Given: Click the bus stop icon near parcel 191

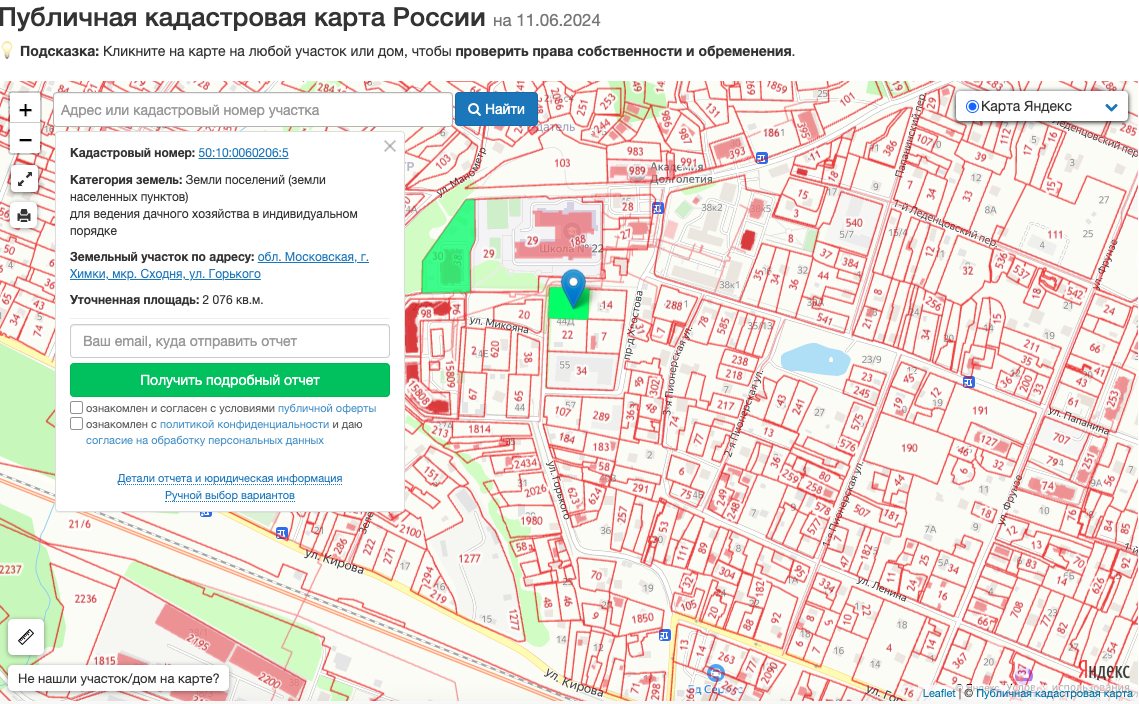Looking at the screenshot, I should coord(968,382).
